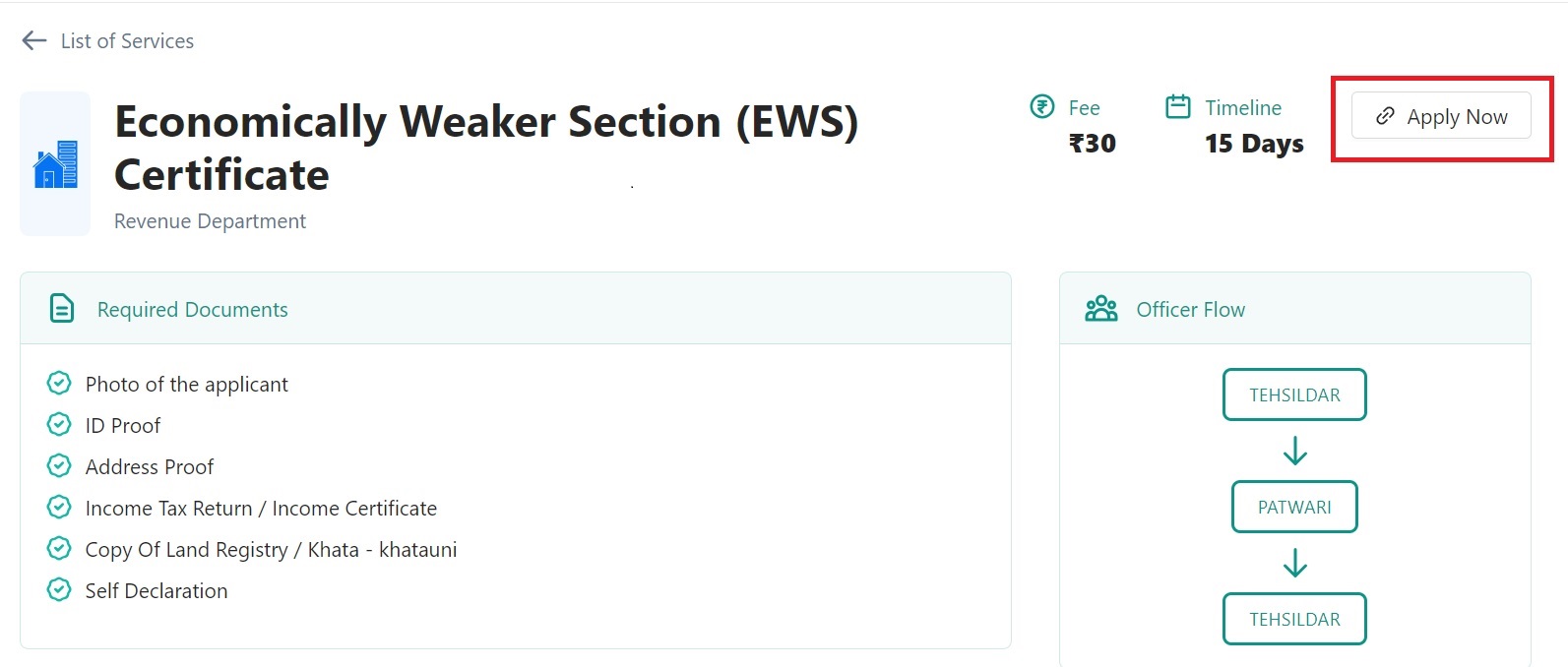Check the badge beside Address Proof
The height and width of the screenshot is (667, 1568).
pyautogui.click(x=58, y=465)
